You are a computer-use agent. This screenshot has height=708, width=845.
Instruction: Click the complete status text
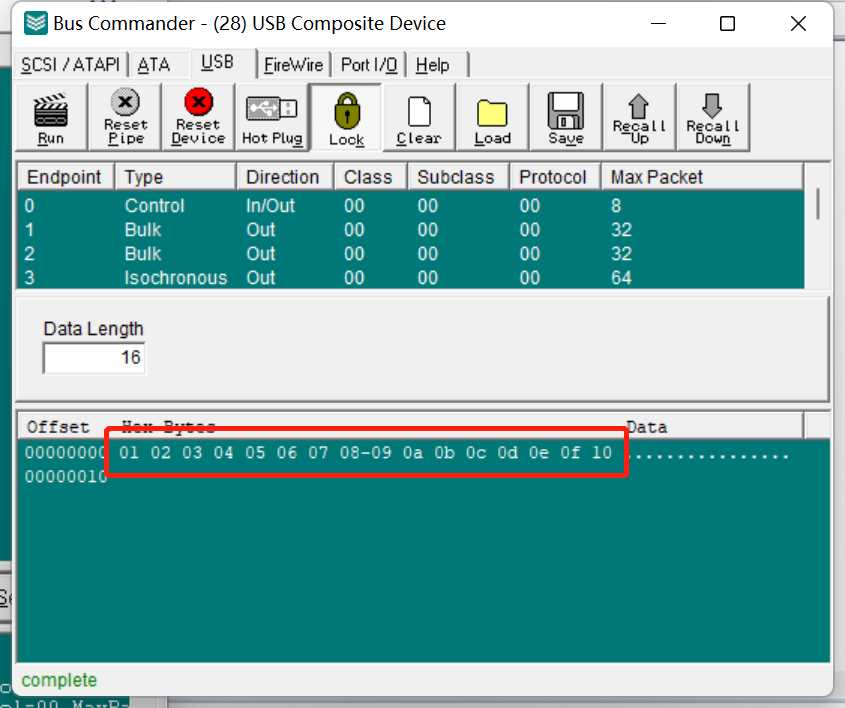click(x=59, y=680)
